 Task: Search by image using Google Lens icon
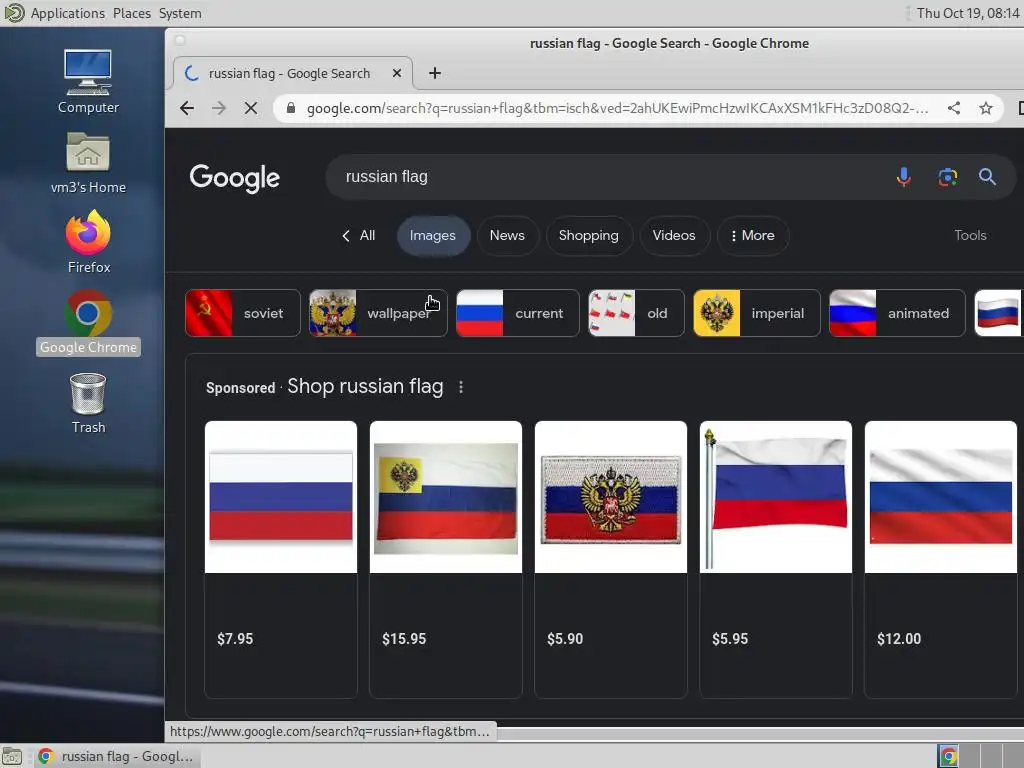tap(948, 177)
